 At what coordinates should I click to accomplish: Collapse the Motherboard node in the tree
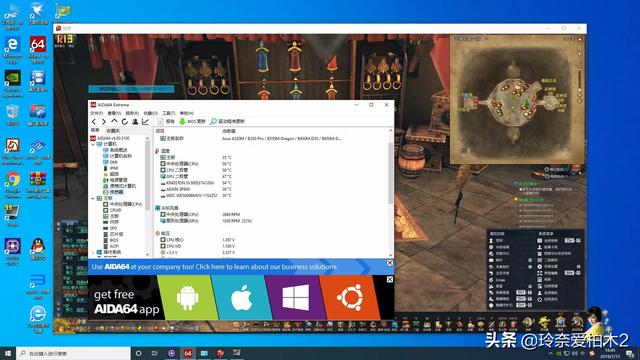click(93, 198)
